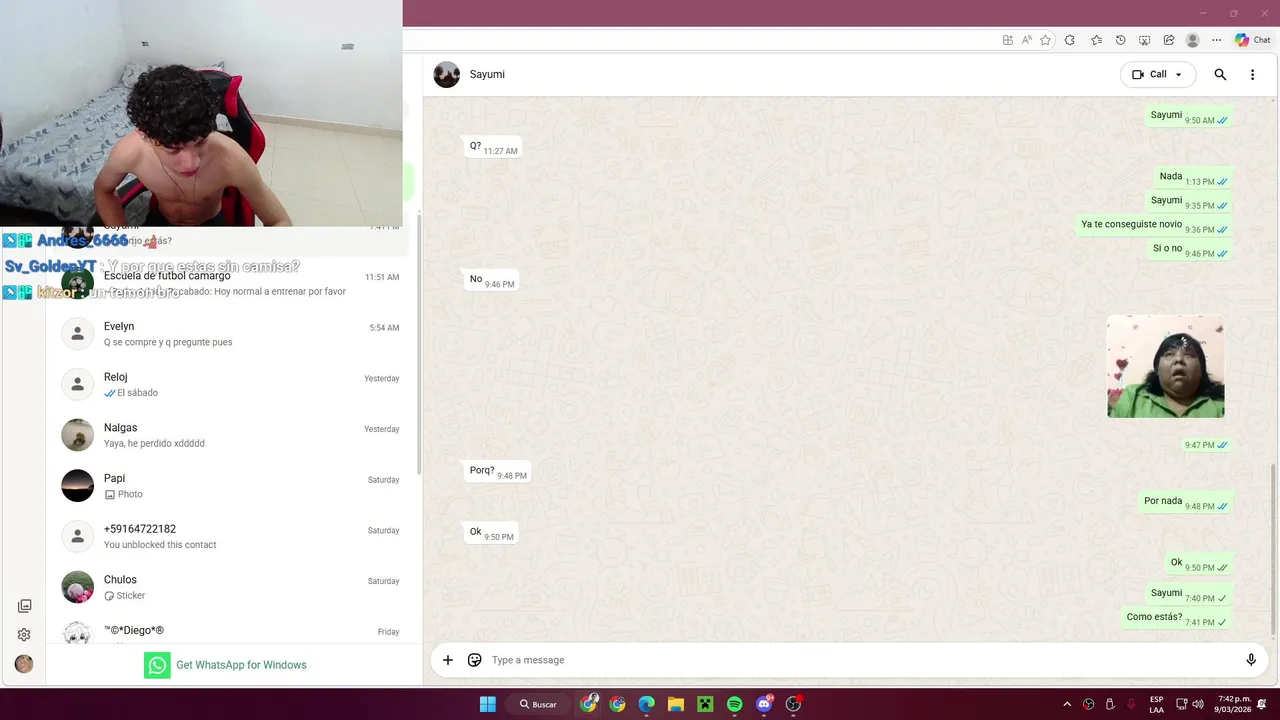The image size is (1280, 720).
Task: Open Spotify from the taskbar
Action: 735,704
